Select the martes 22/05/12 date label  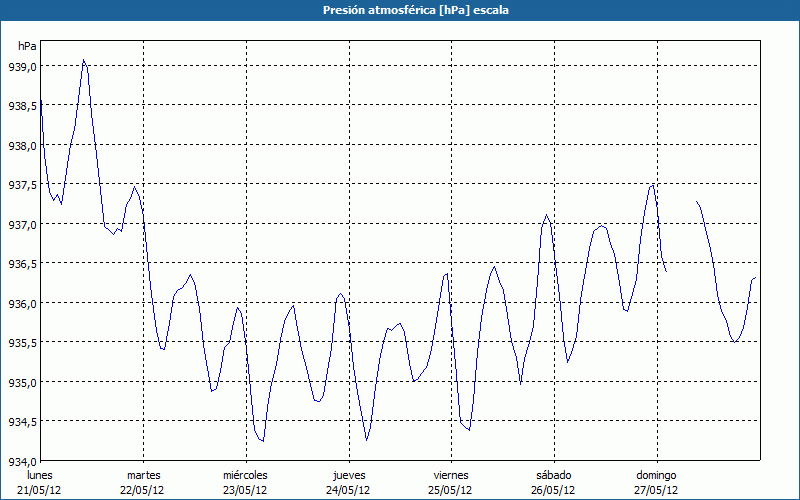[143, 482]
